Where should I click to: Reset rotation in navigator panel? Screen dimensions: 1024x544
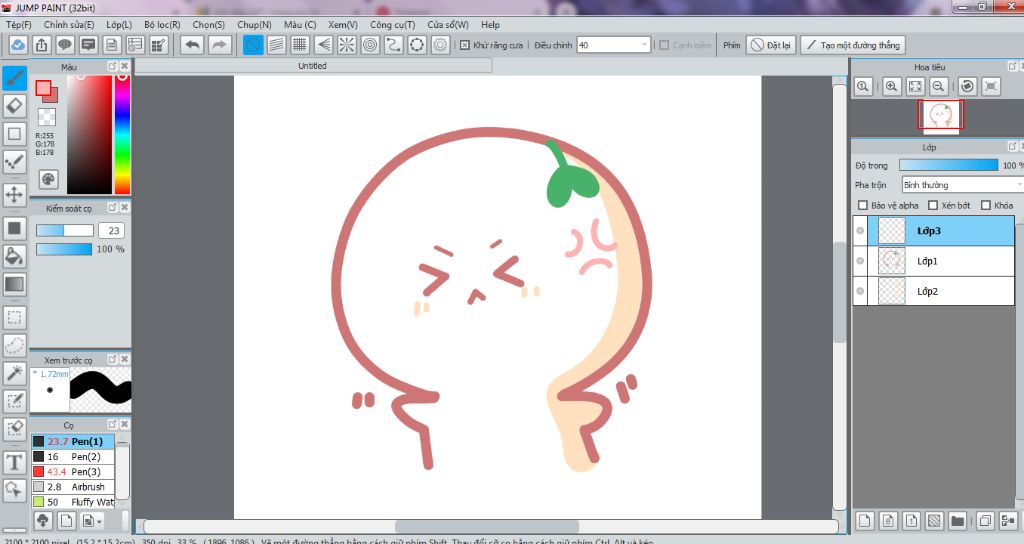coord(968,86)
